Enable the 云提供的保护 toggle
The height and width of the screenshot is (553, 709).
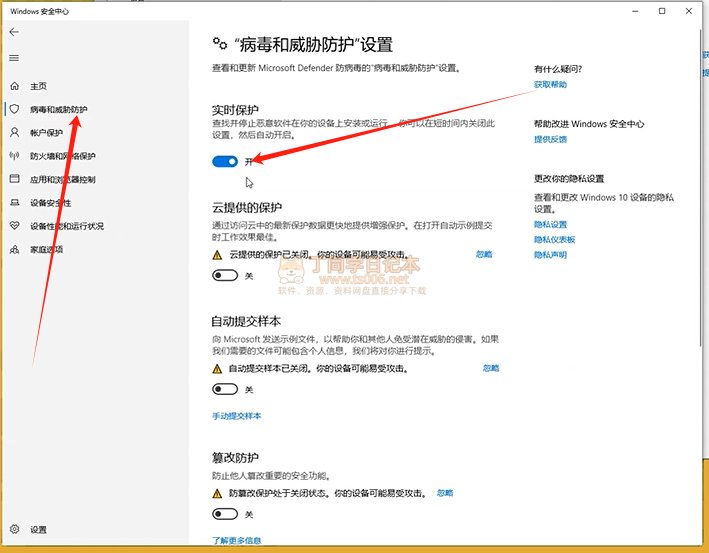point(225,275)
